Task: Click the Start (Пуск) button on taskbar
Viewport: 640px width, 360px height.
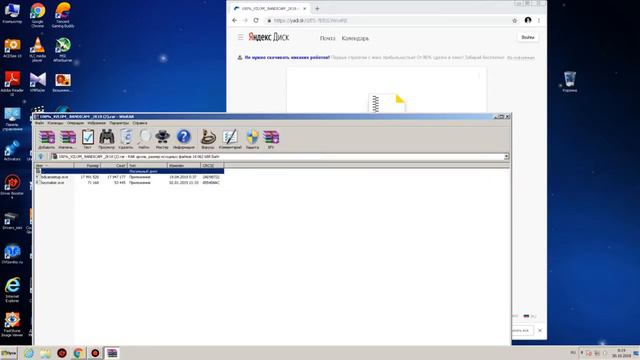Action: tap(9, 353)
